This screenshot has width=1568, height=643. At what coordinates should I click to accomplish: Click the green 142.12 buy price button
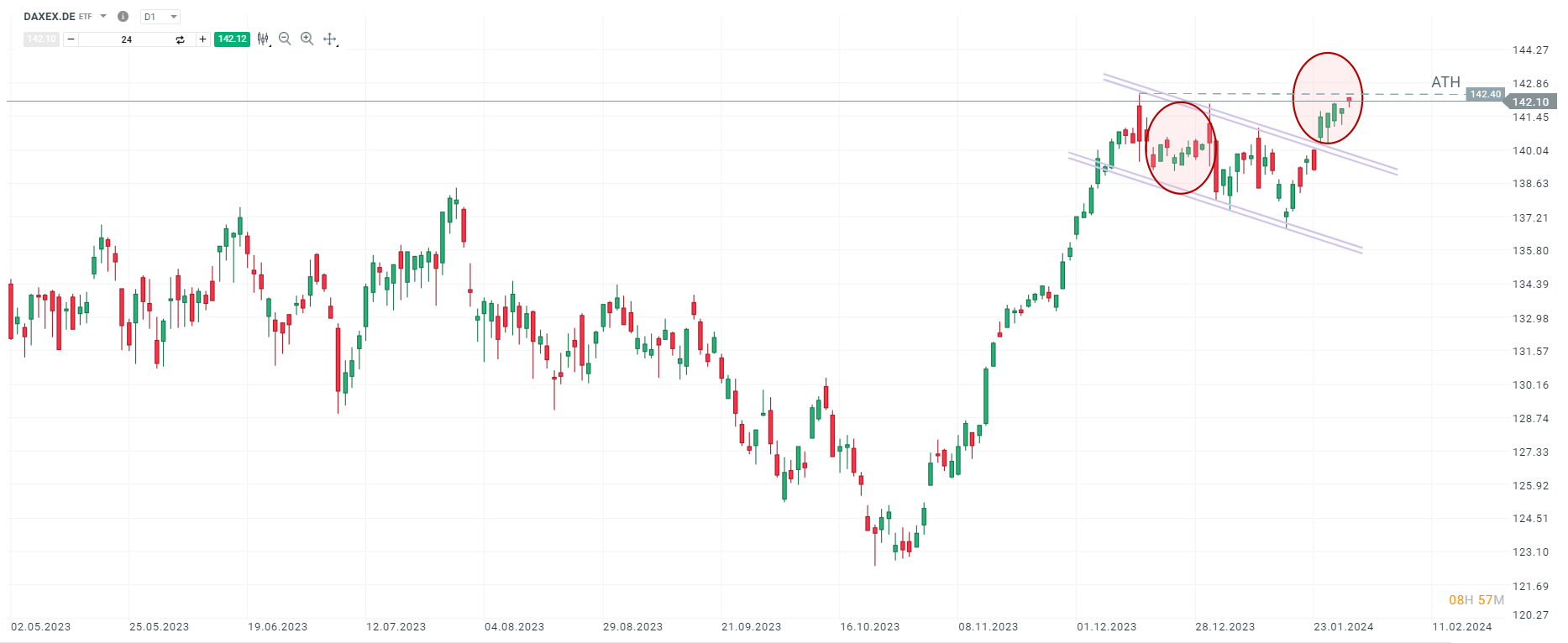[232, 39]
